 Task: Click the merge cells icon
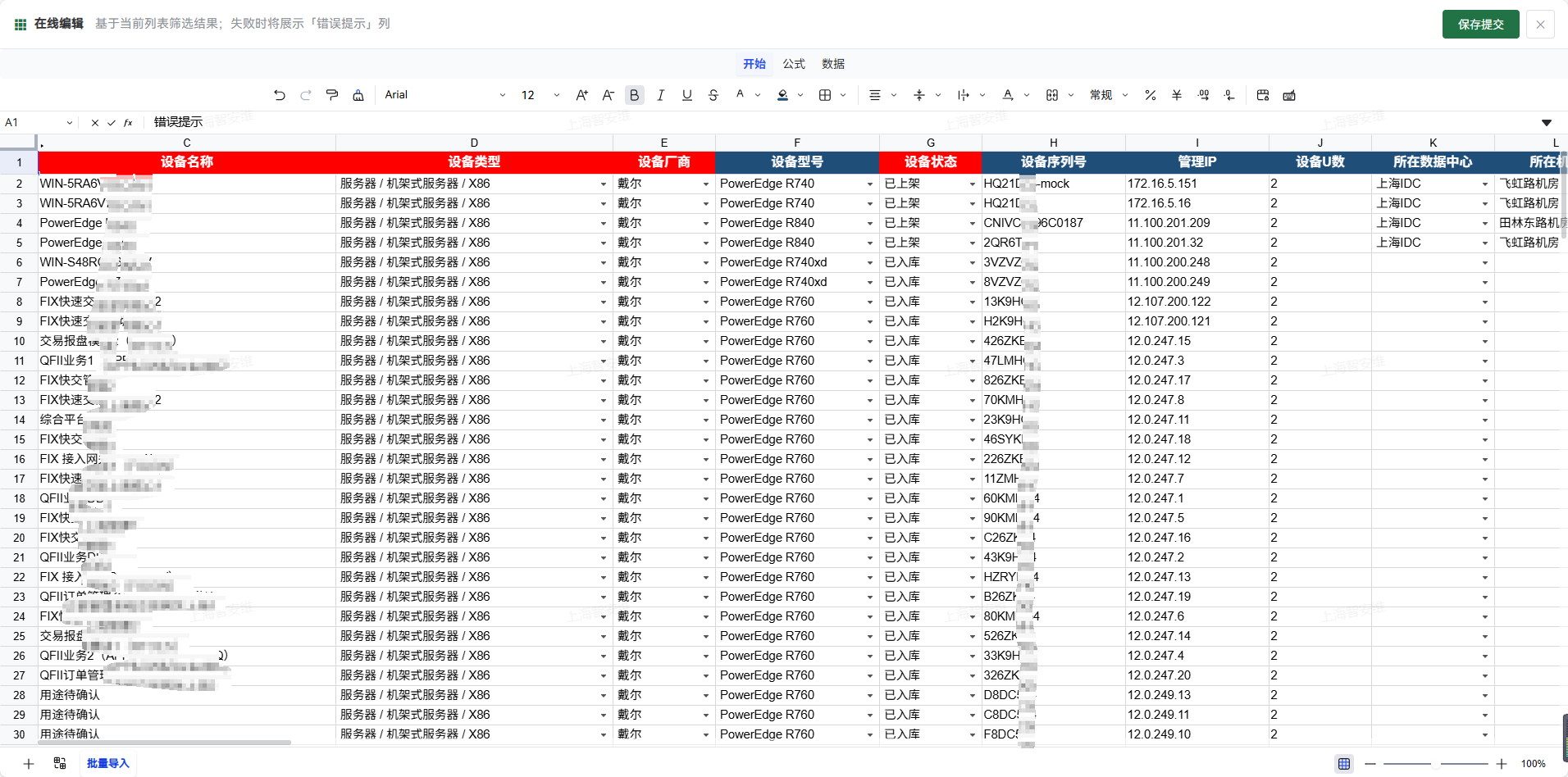[x=1052, y=95]
